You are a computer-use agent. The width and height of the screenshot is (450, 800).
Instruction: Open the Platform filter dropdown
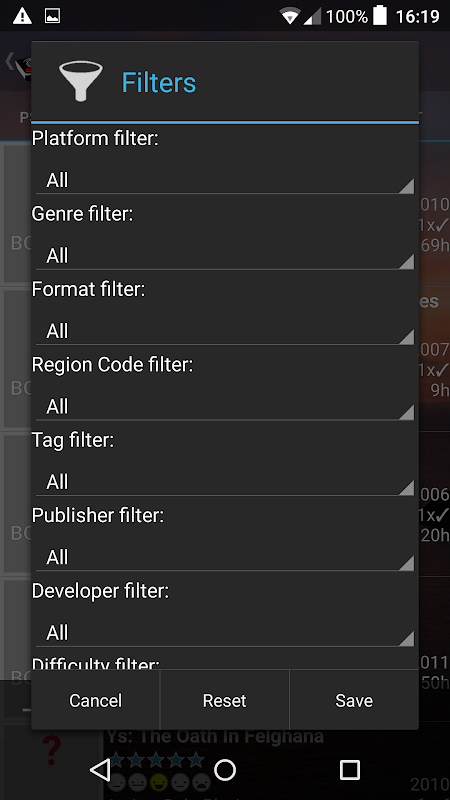pyautogui.click(x=225, y=180)
